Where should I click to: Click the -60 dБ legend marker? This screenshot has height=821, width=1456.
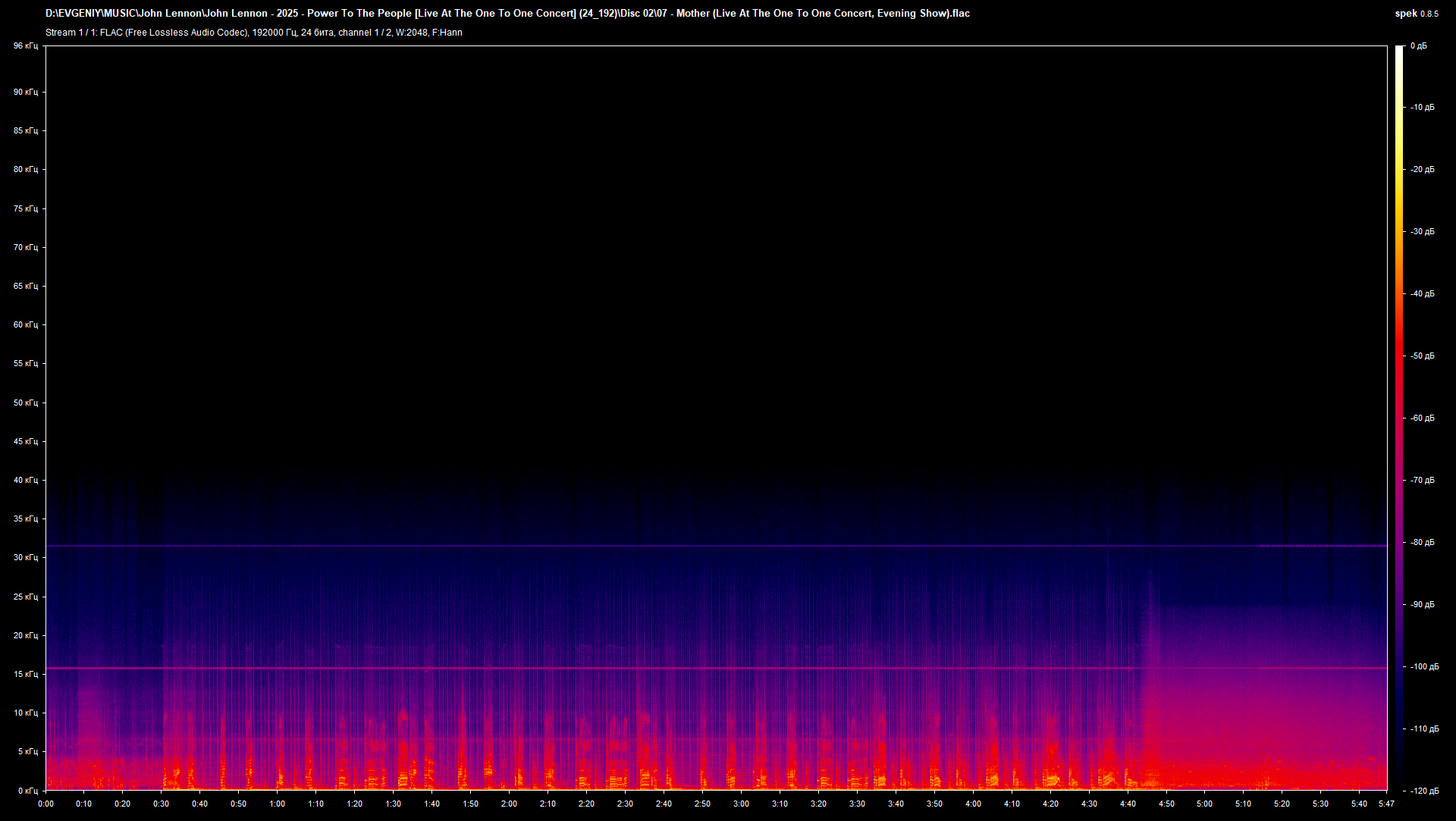coord(1423,418)
